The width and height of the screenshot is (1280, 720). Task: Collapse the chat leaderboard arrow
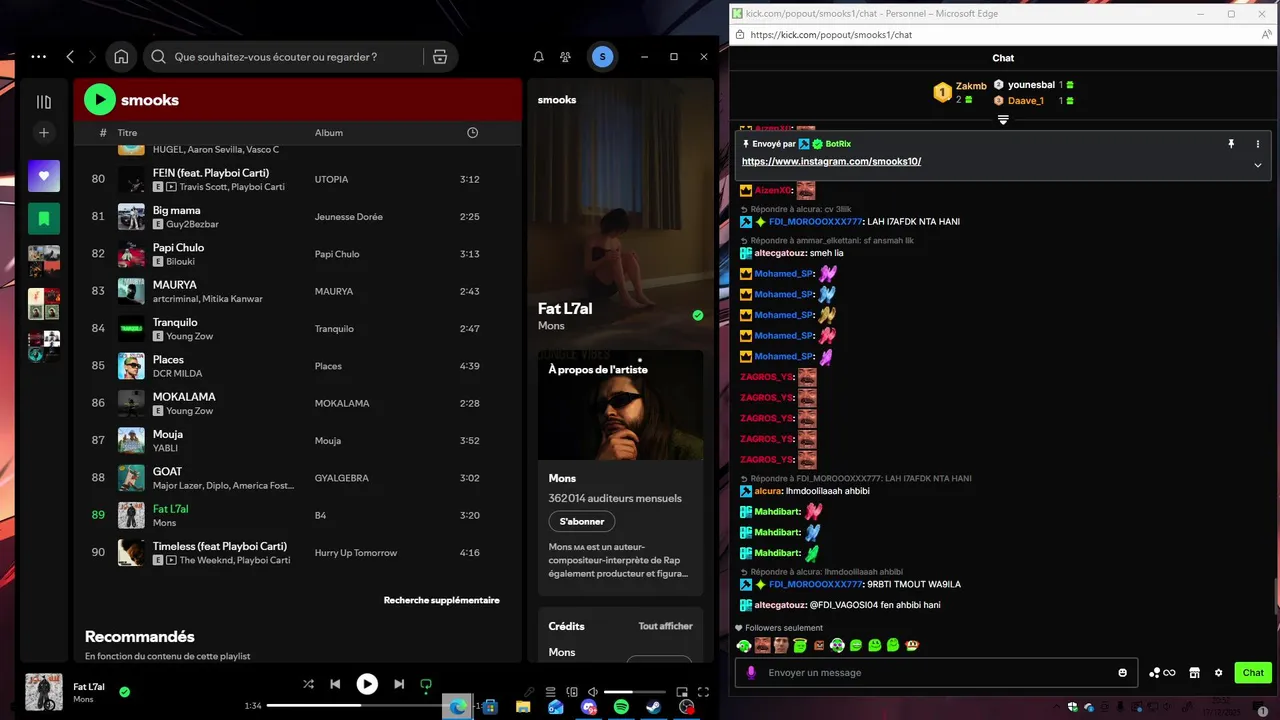pyautogui.click(x=1003, y=120)
